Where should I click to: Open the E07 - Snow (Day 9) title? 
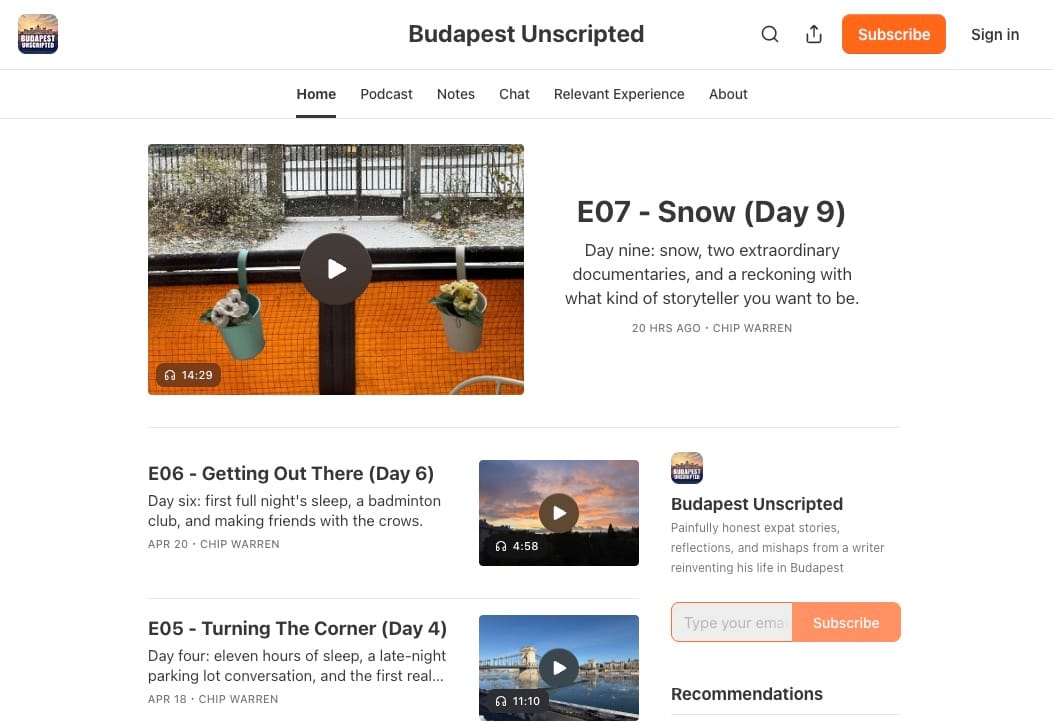click(x=711, y=212)
